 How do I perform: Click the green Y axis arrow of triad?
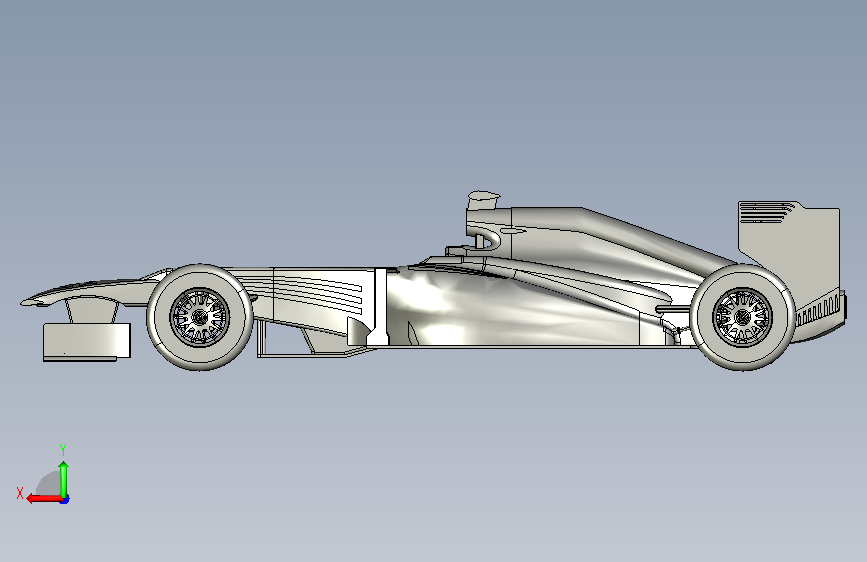(64, 480)
